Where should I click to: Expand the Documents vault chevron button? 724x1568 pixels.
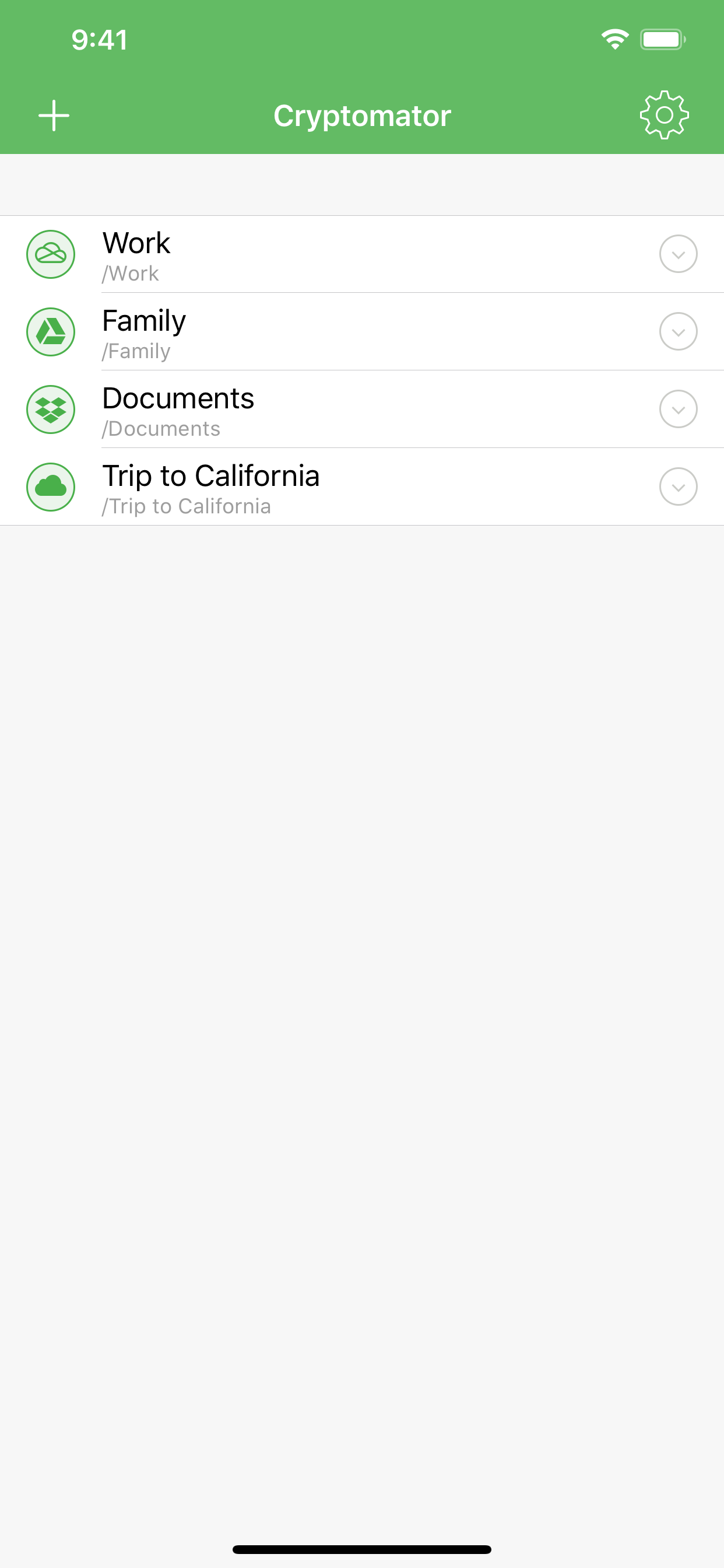tap(678, 409)
